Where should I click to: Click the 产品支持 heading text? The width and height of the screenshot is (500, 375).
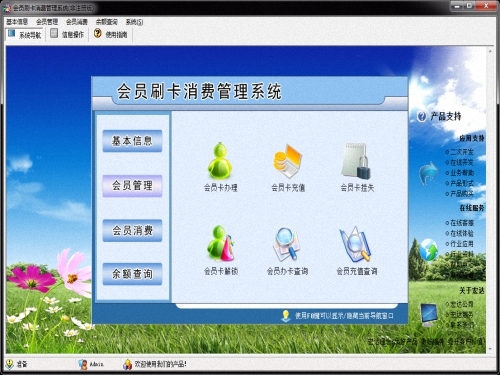tap(446, 116)
